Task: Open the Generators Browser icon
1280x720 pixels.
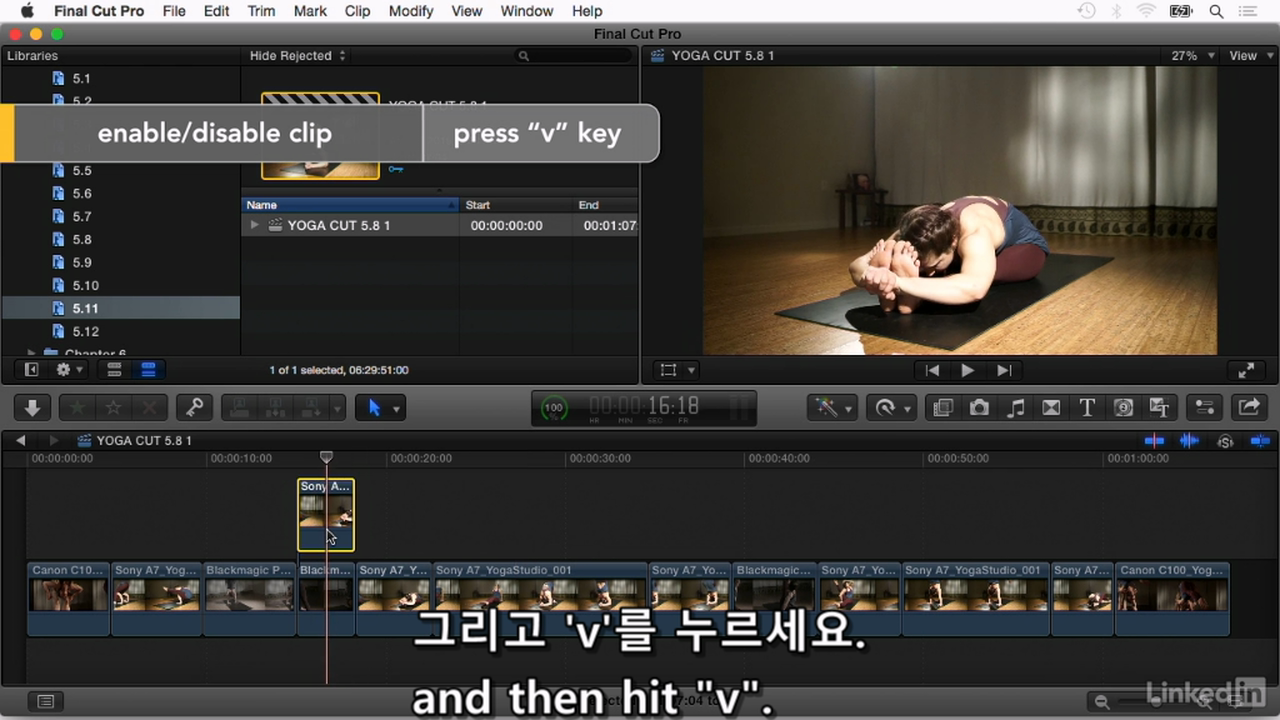Action: pyautogui.click(x=1123, y=408)
